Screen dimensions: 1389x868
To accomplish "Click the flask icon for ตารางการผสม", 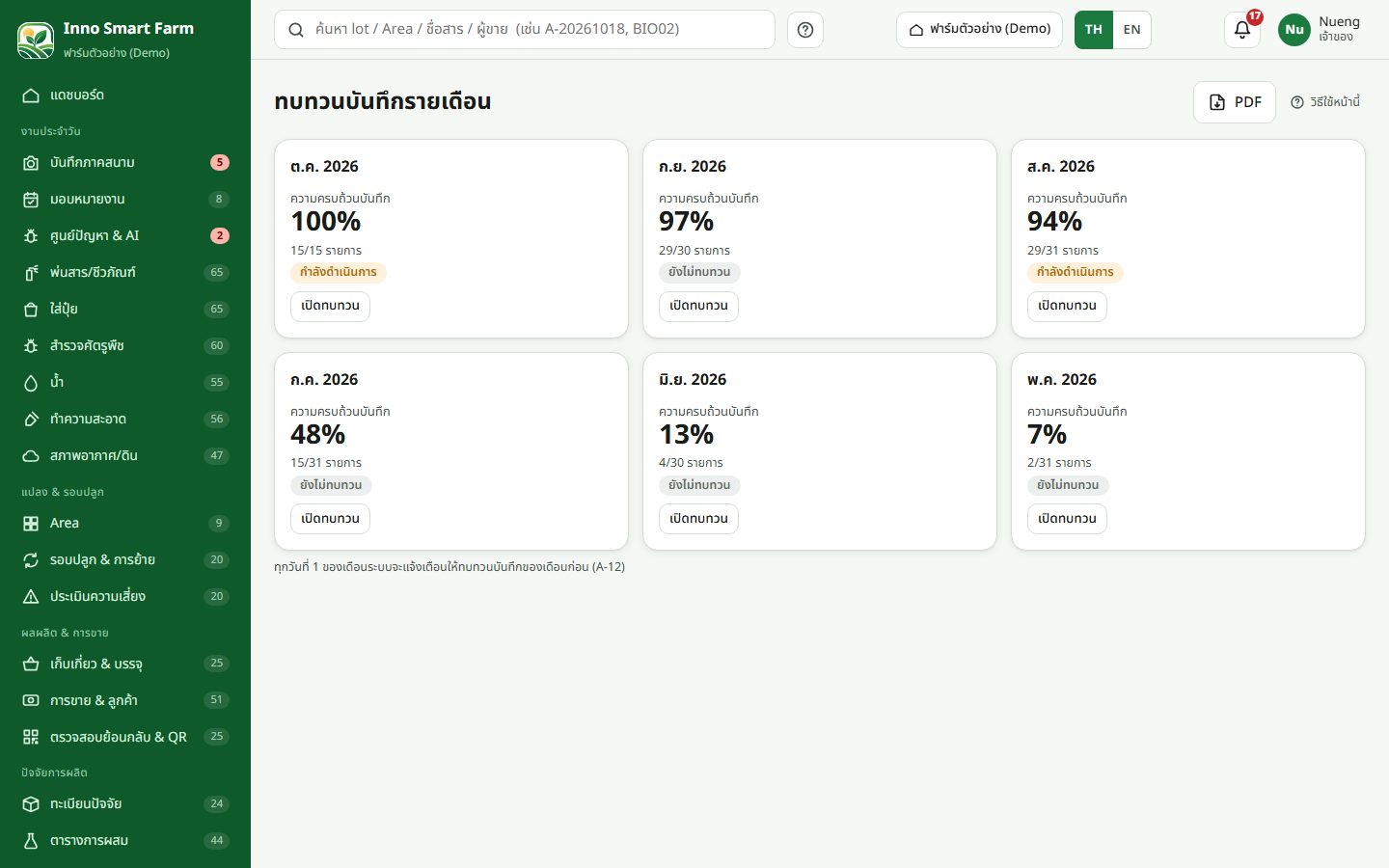I will click(31, 841).
